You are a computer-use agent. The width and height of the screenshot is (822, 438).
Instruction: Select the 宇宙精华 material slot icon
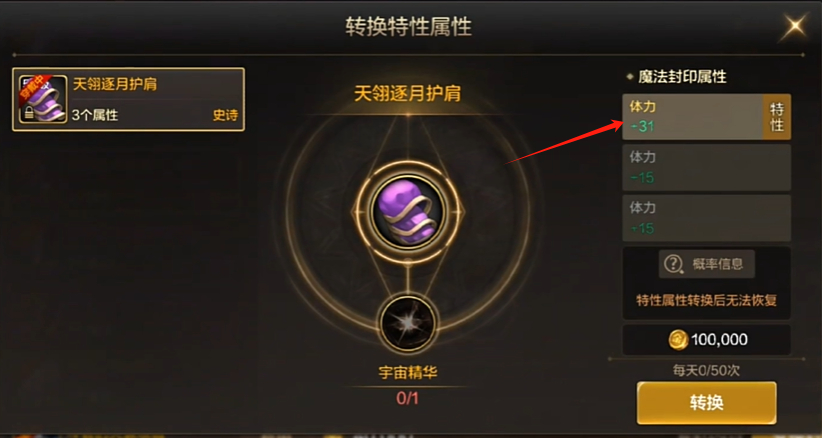pos(407,323)
